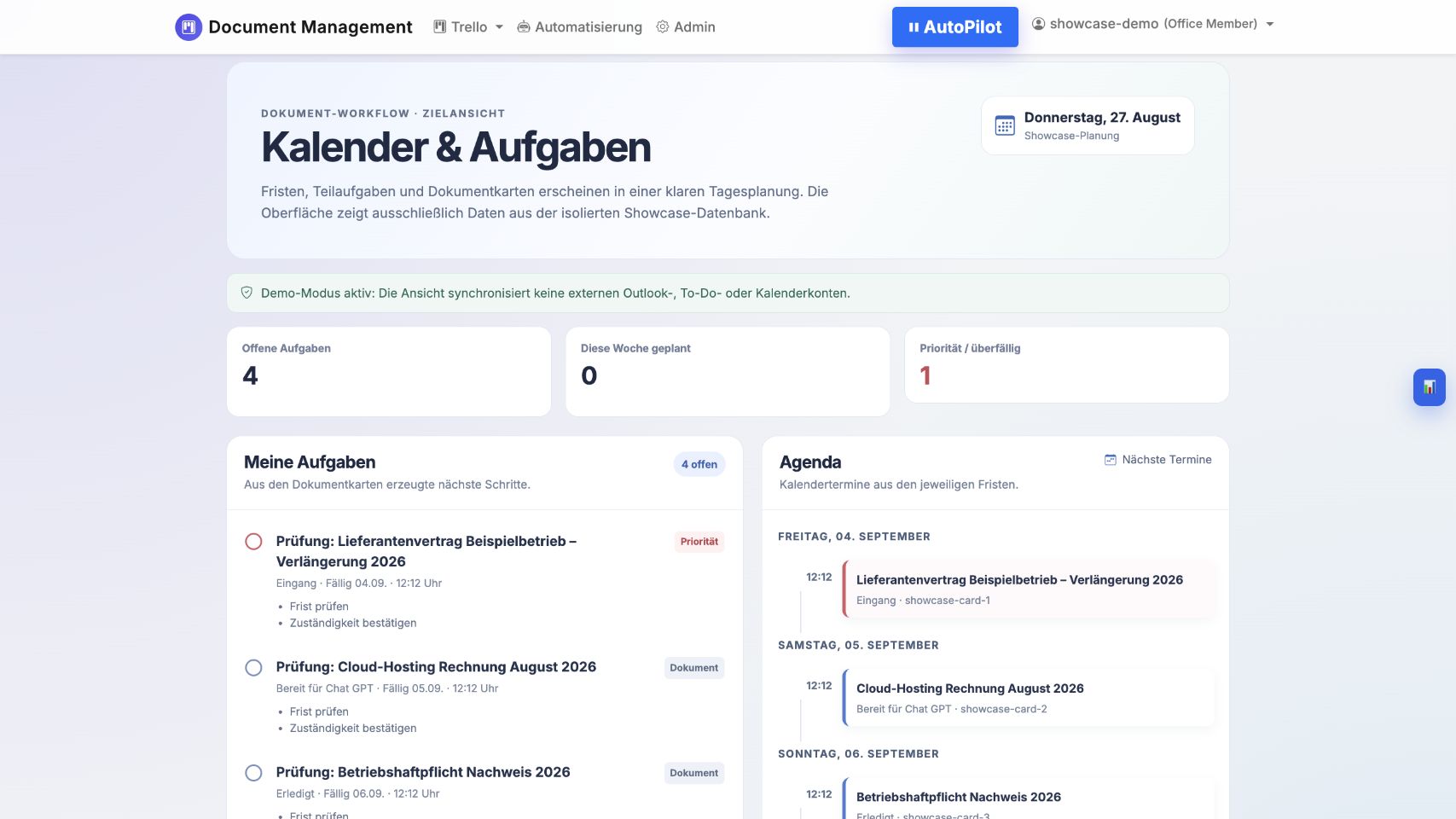
Task: Click the Priorität tag on the first task
Action: [x=699, y=542]
